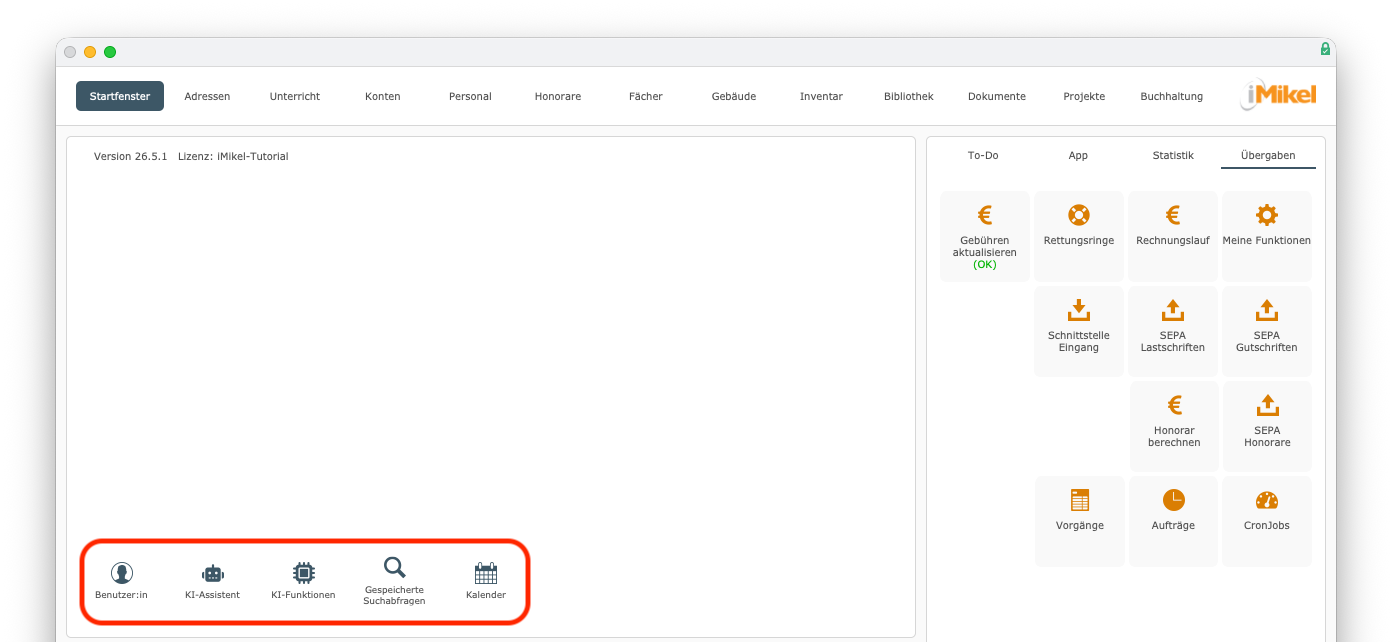
Task: Select Startfenster in the top navigation
Action: click(x=120, y=96)
